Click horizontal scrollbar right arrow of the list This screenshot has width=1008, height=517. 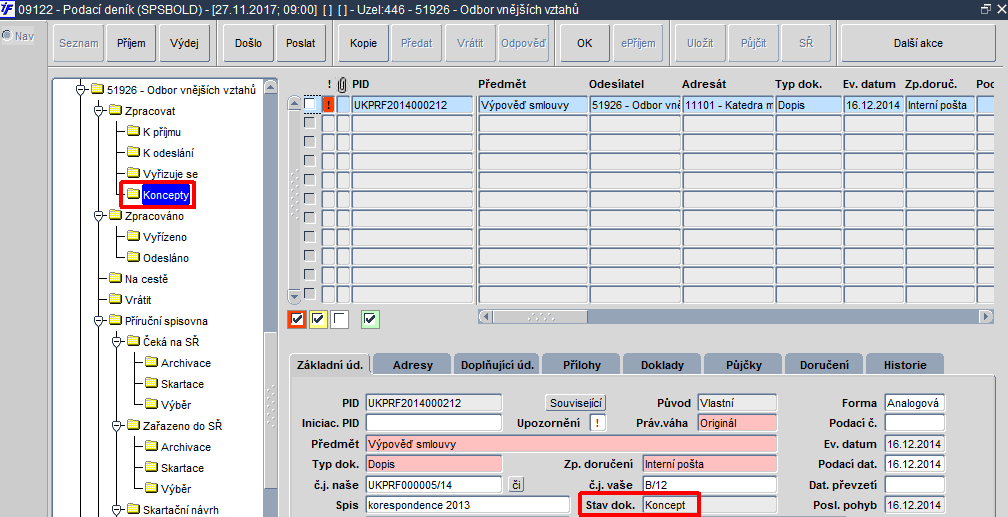coord(986,316)
